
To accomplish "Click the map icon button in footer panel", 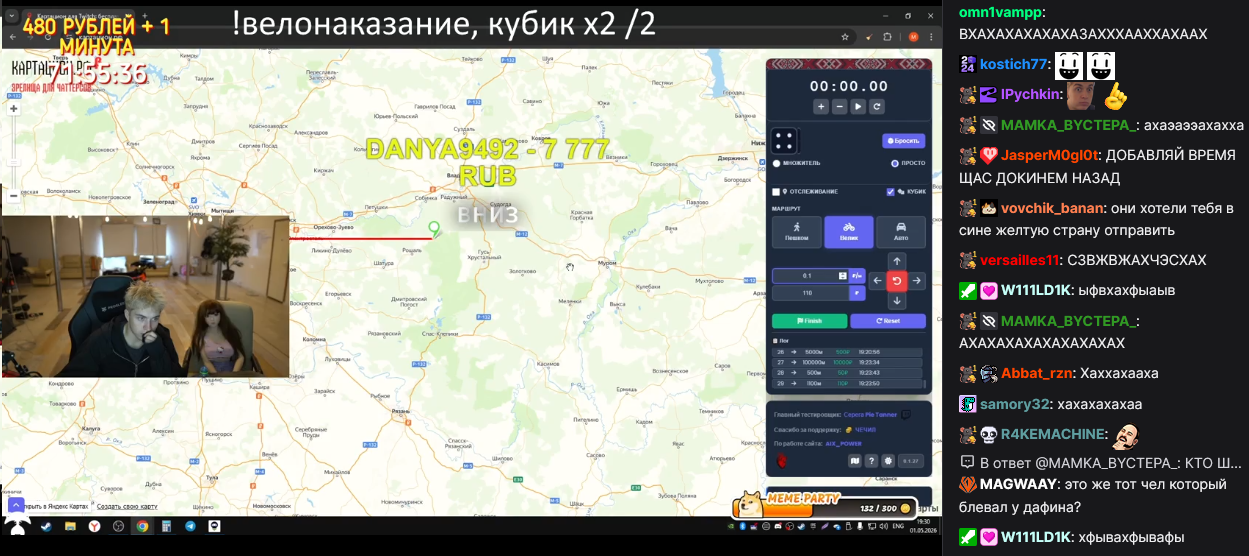I will 855,461.
